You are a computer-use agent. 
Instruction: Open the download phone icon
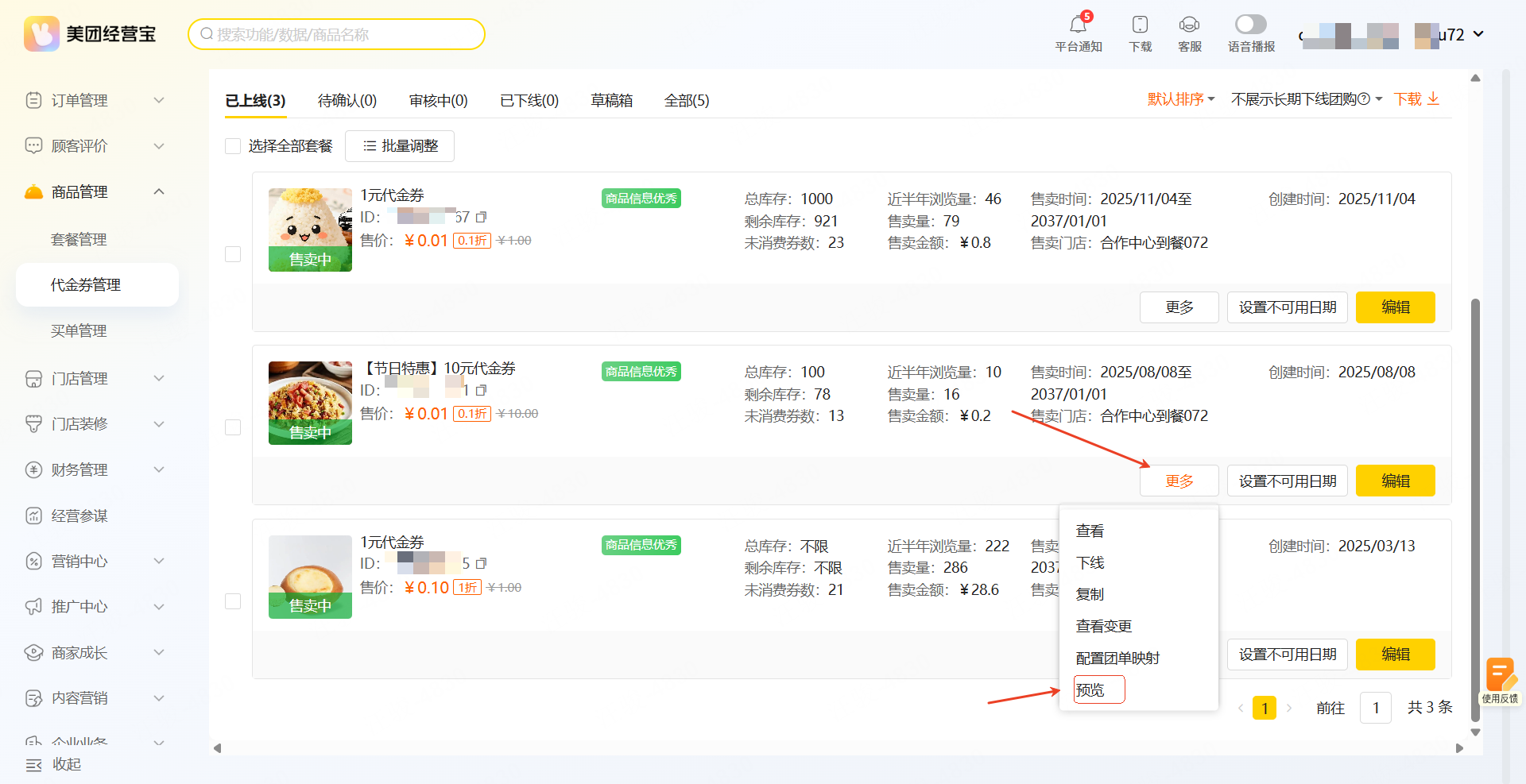pyautogui.click(x=1140, y=25)
